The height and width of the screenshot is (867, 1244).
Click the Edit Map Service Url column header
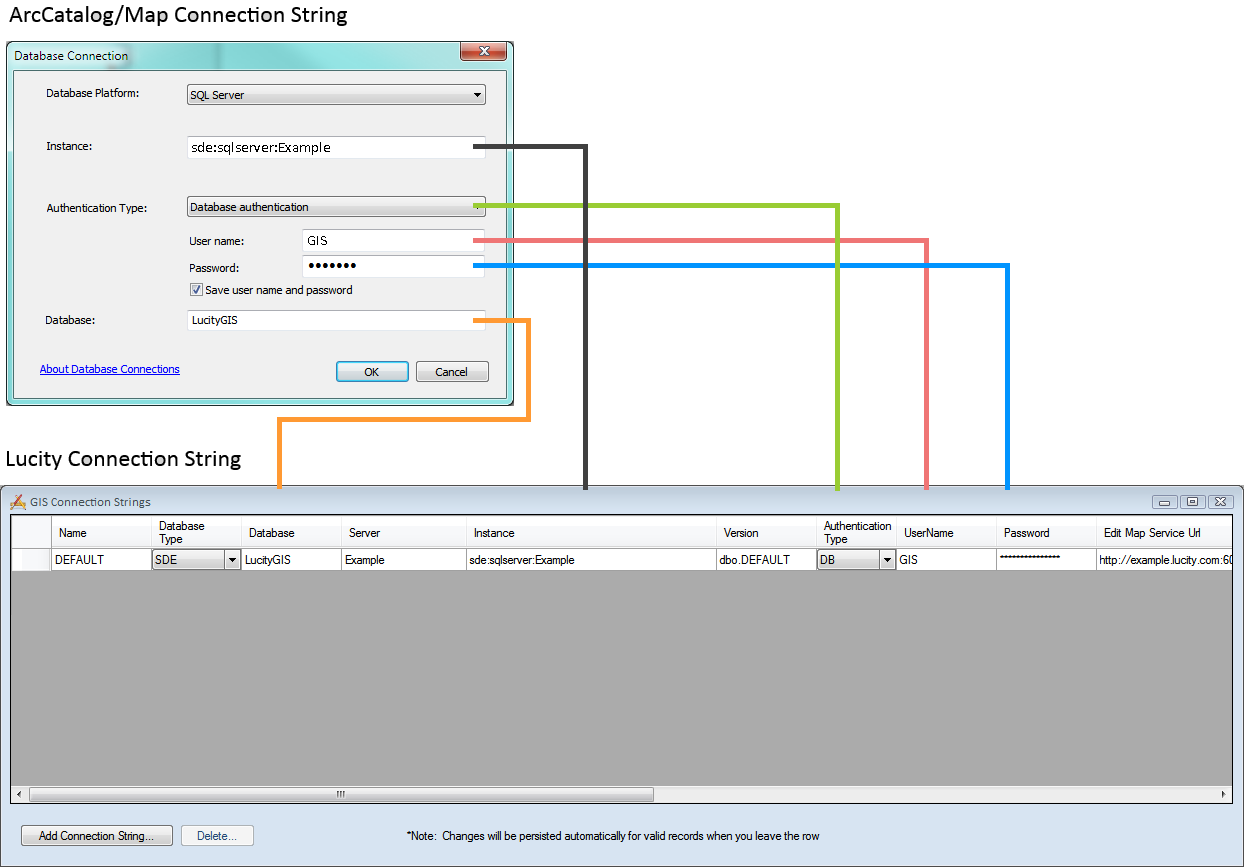pos(1164,533)
